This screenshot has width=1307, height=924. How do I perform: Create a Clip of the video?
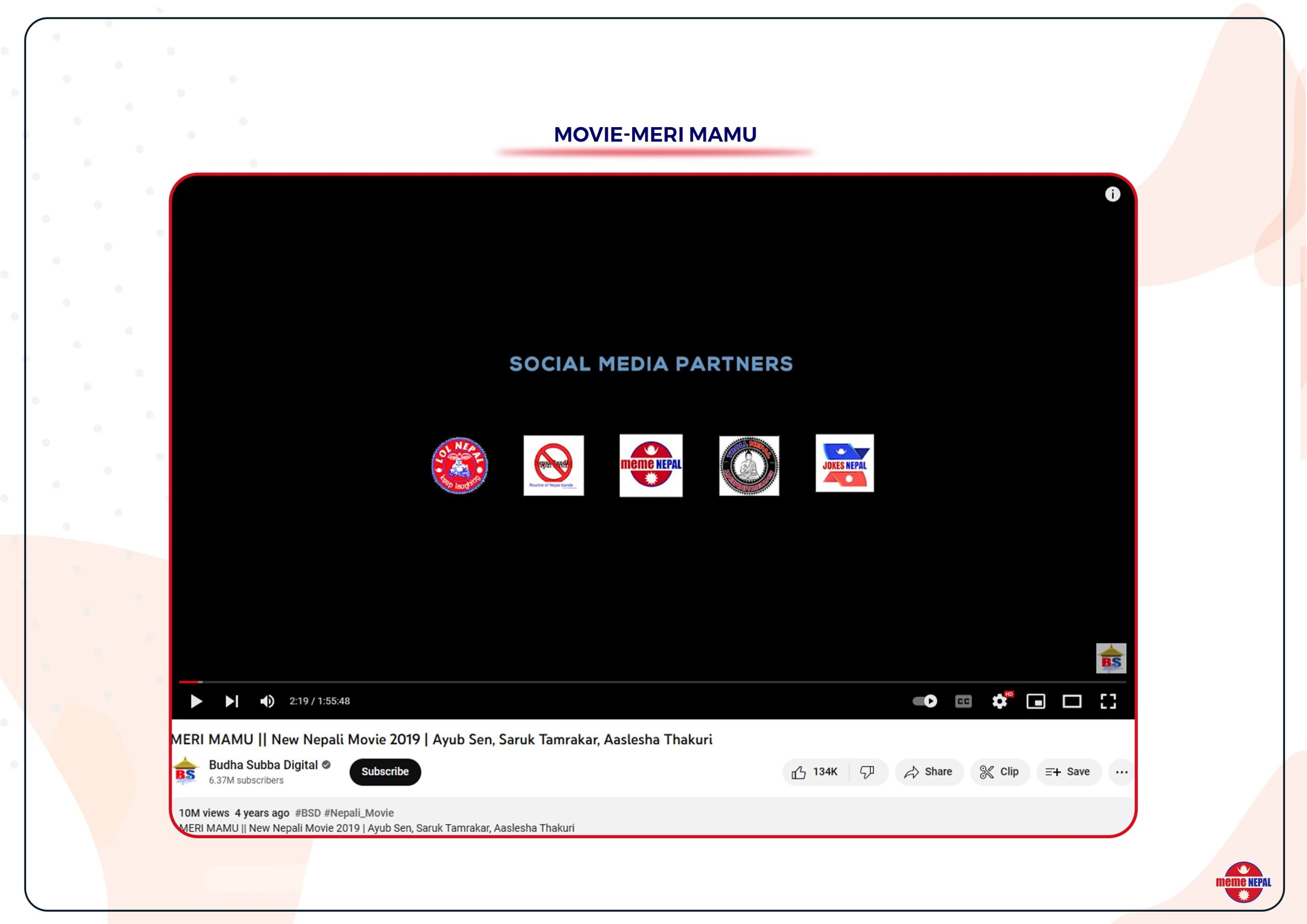click(x=1000, y=771)
